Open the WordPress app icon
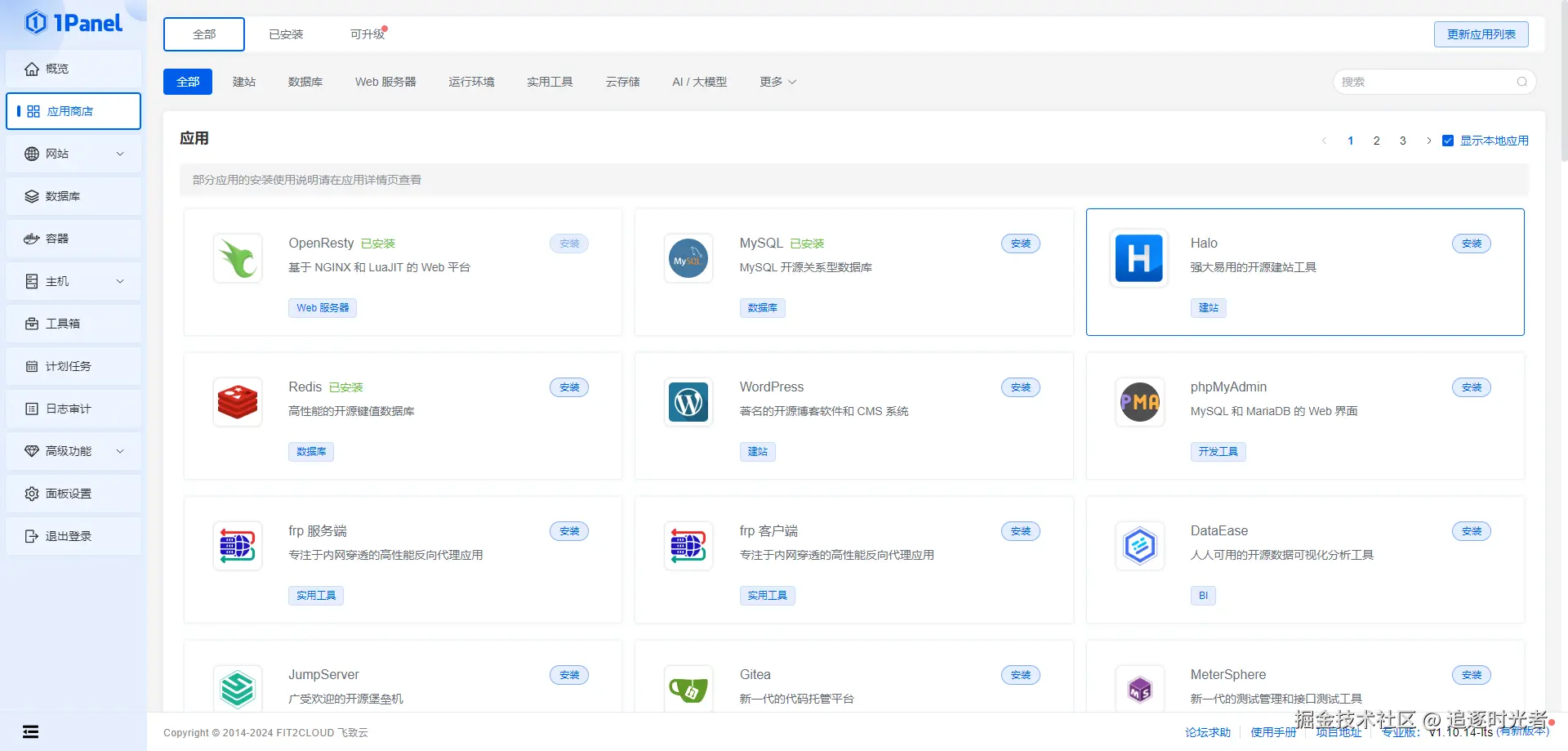Screen dimensions: 1568x751 (688, 402)
